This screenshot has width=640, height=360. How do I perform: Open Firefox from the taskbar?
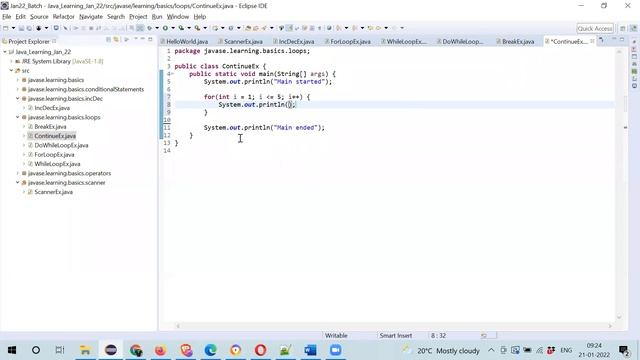[160, 350]
